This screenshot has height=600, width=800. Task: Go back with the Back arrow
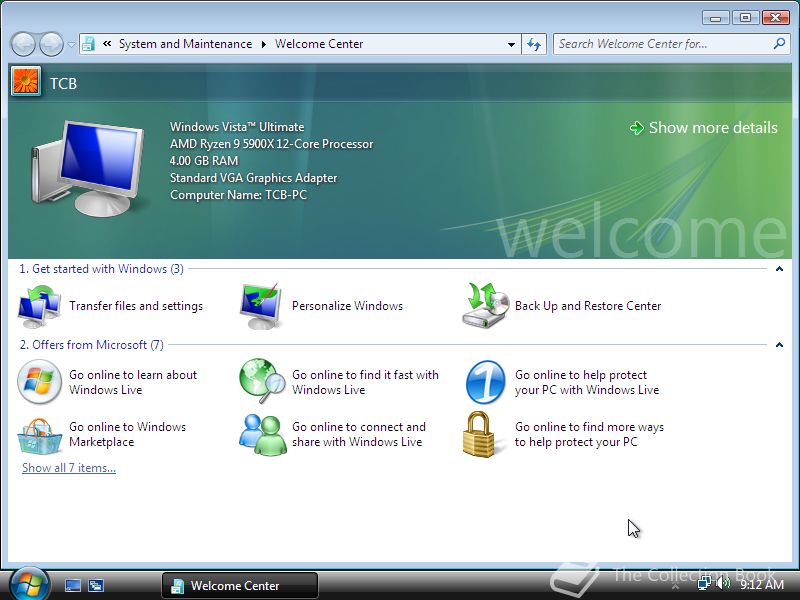[x=23, y=44]
